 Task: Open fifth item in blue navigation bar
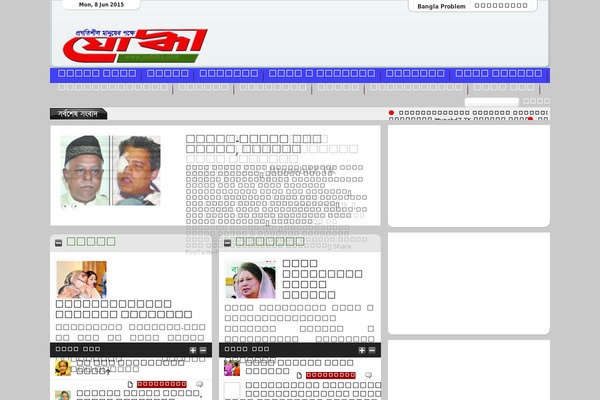pos(415,73)
